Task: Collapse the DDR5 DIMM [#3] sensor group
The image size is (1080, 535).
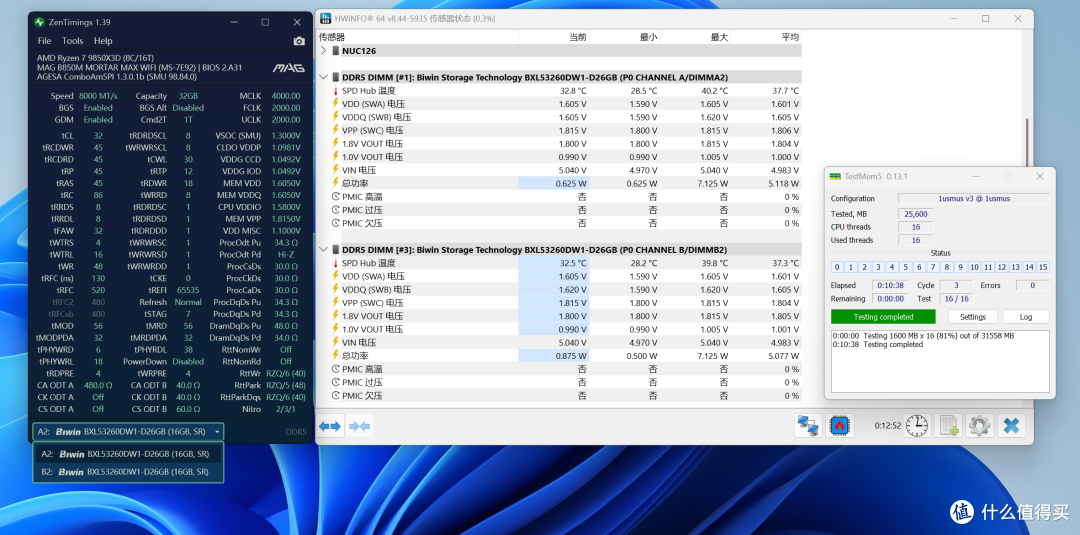Action: click(x=324, y=250)
